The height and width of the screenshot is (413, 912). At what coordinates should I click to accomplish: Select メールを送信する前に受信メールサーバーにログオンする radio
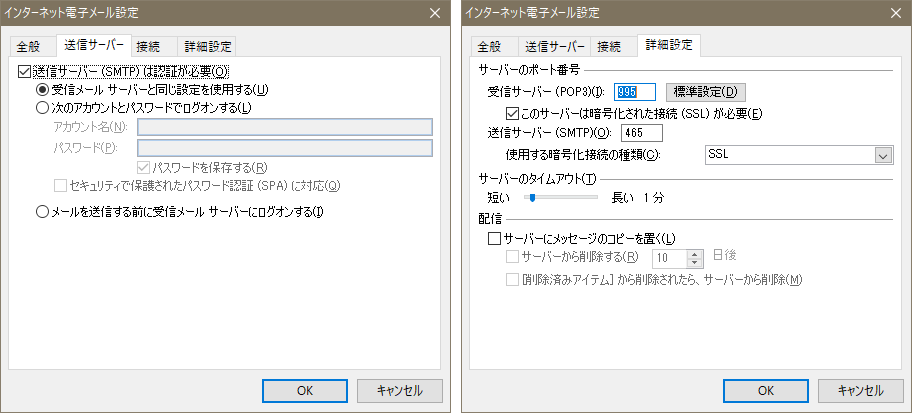[x=42, y=212]
